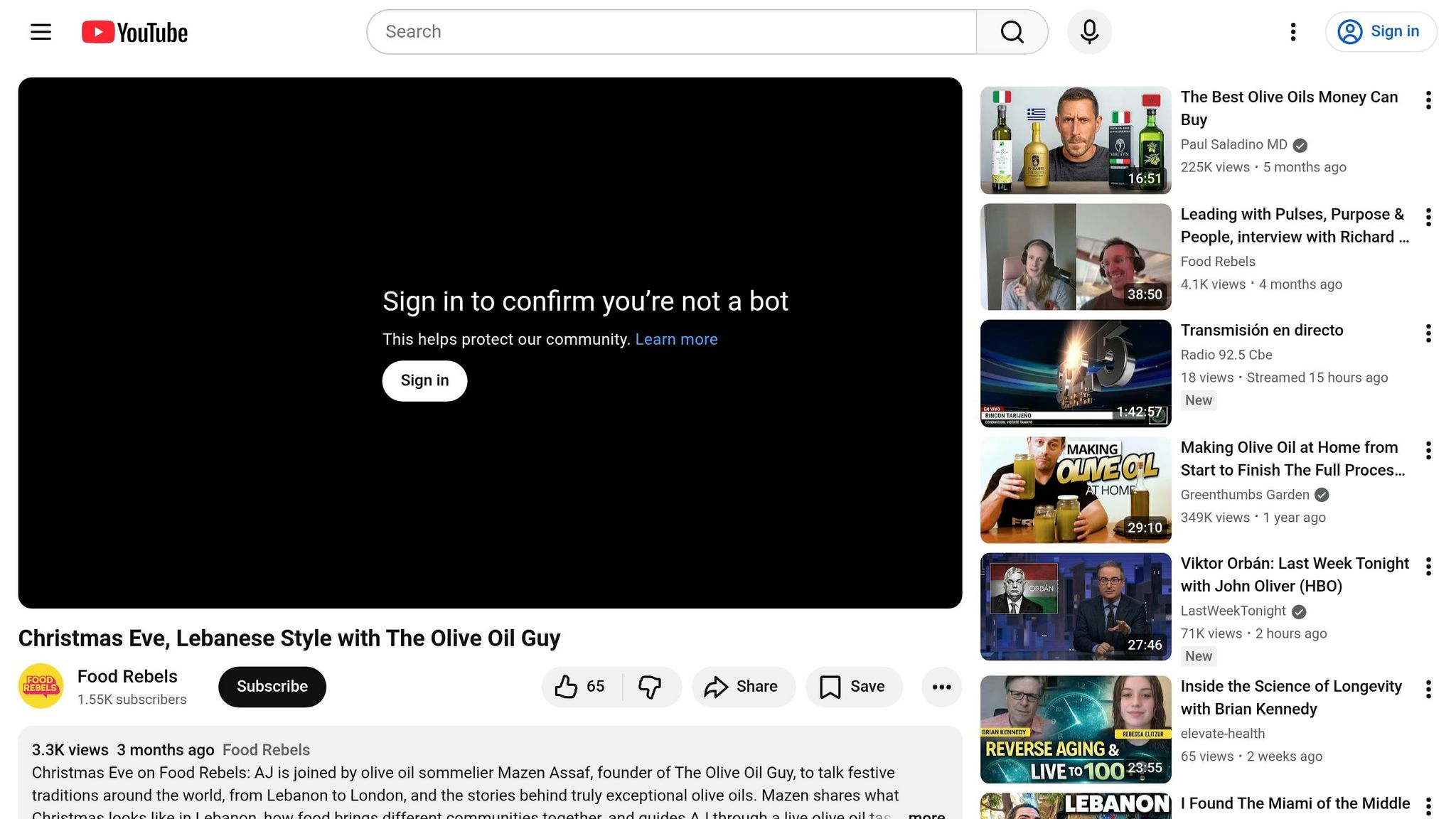Open Reverse Aging longevity thumbnail
The height and width of the screenshot is (819, 1456).
[1076, 729]
